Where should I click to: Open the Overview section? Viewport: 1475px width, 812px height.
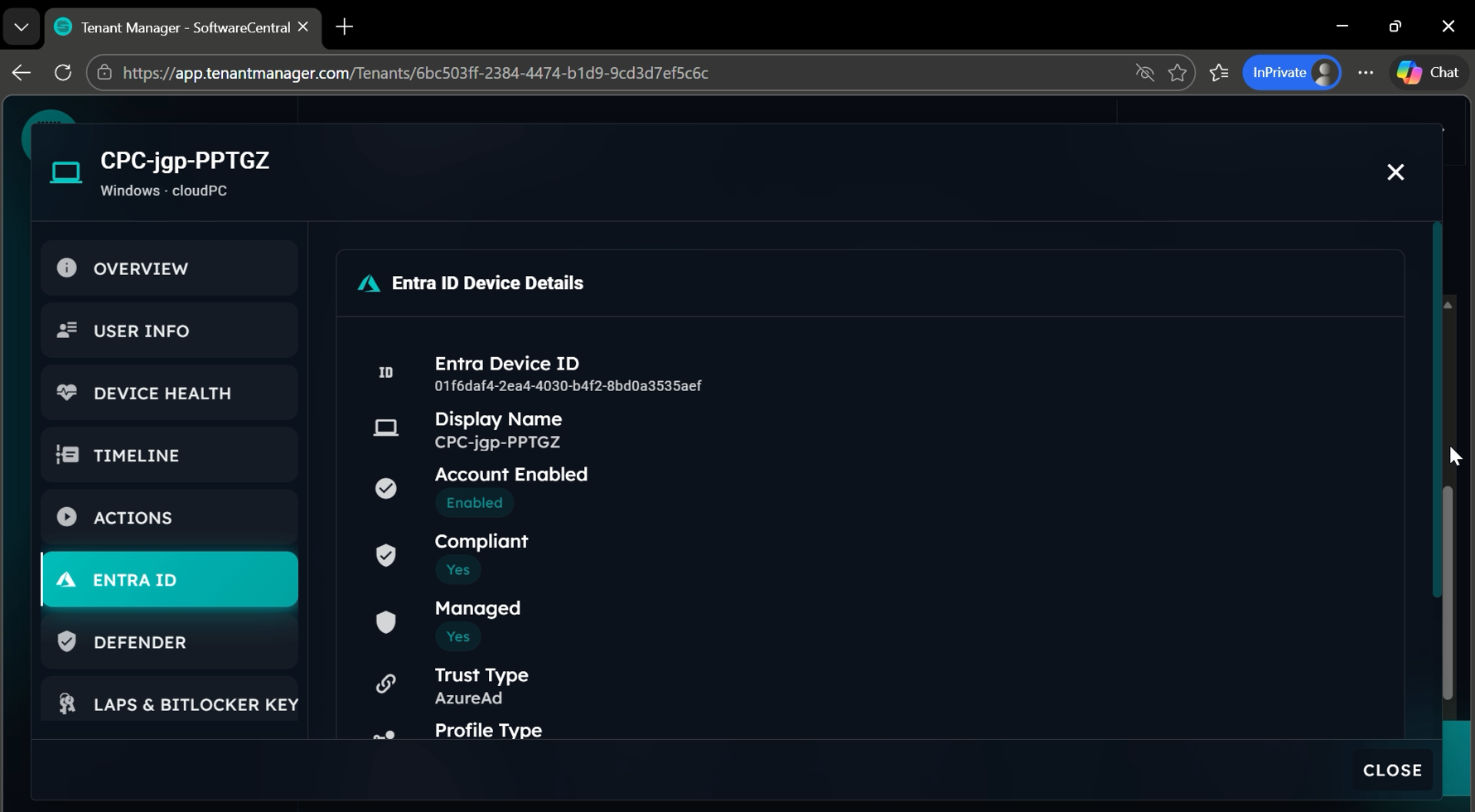[x=169, y=268]
